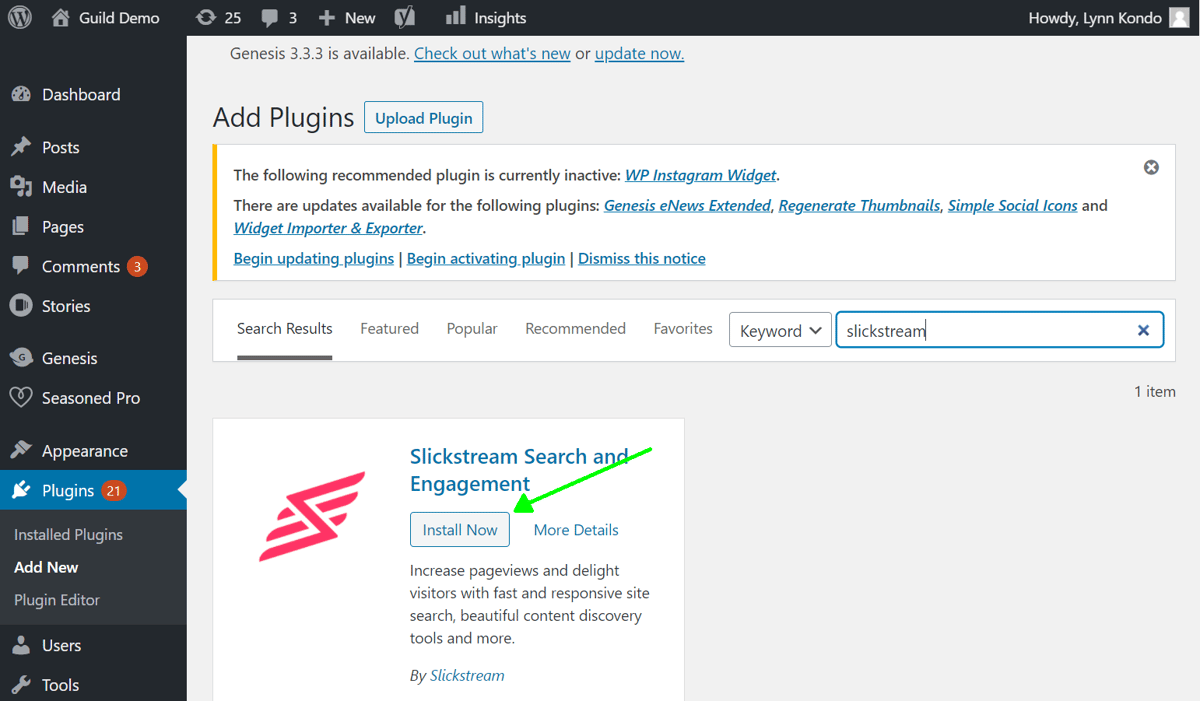Open Tools via the wrench icon
Screen dimensions: 1200x701
click(22, 684)
